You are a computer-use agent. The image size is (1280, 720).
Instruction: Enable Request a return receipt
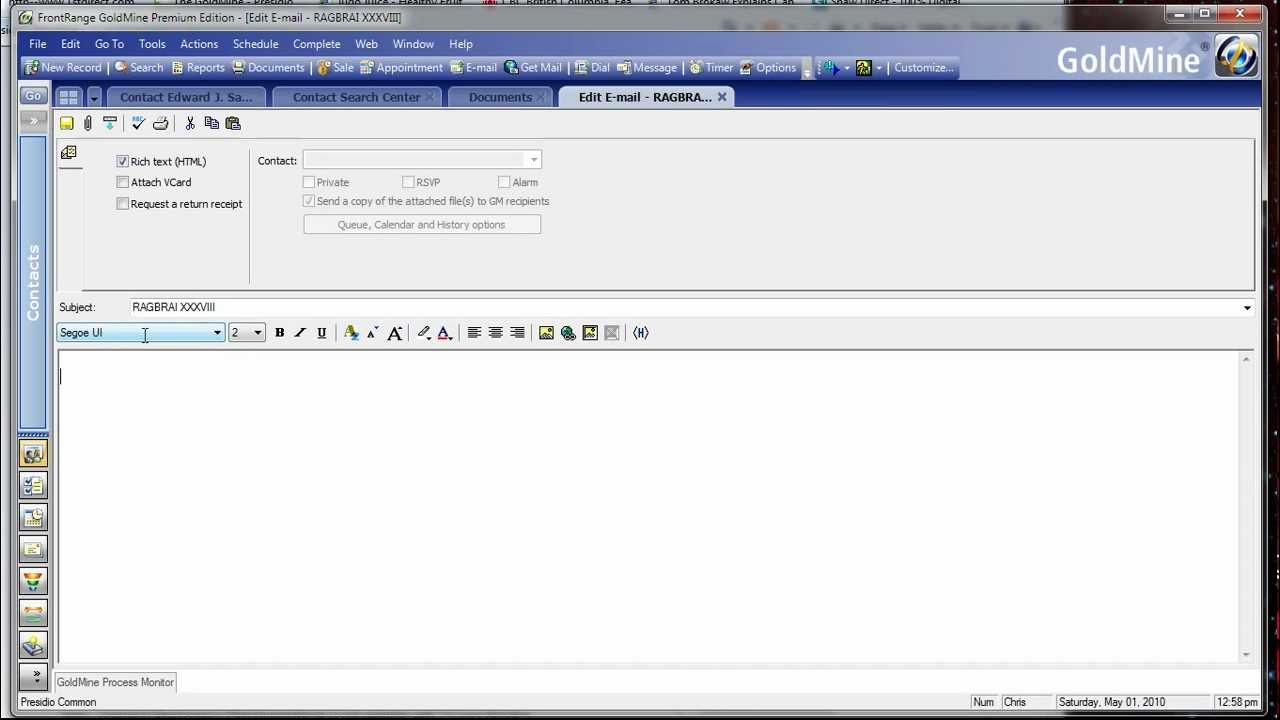click(x=122, y=203)
